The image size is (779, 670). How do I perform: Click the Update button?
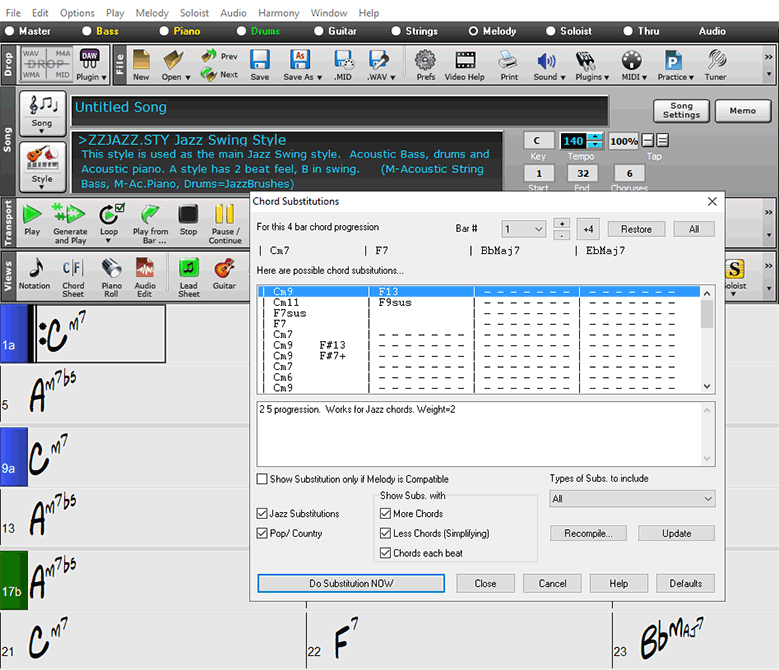tap(676, 533)
